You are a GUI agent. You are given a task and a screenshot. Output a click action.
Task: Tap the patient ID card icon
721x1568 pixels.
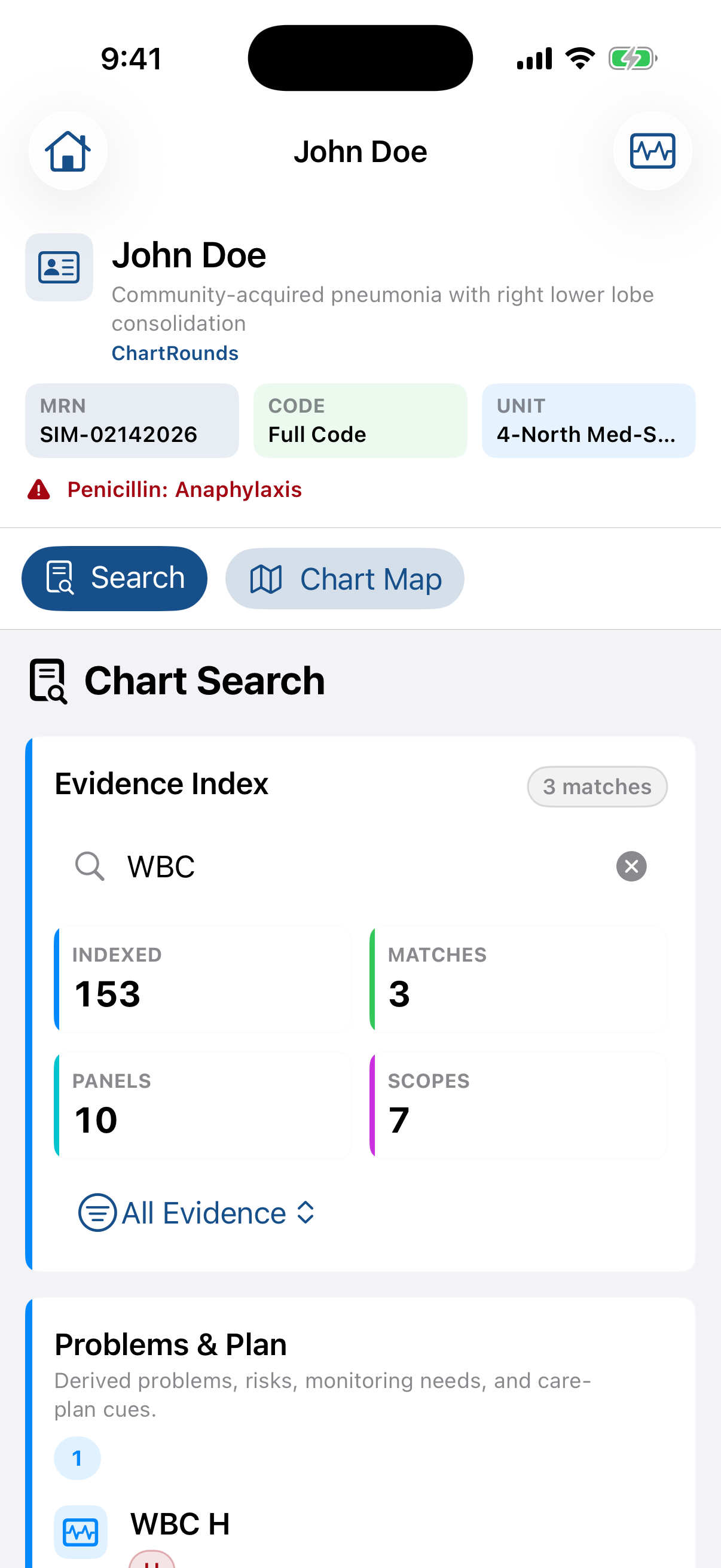tap(59, 267)
